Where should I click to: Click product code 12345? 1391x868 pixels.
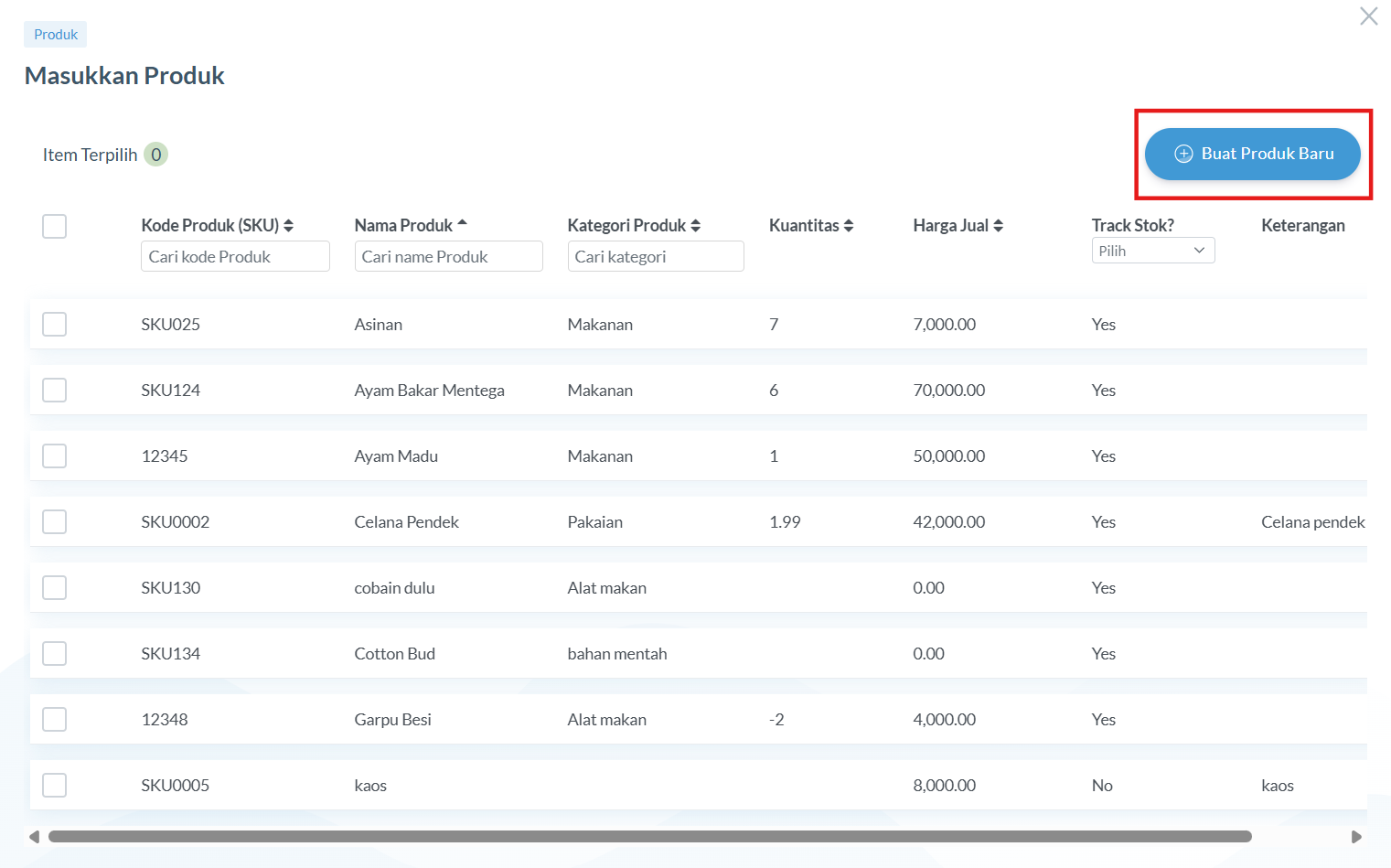tap(165, 456)
